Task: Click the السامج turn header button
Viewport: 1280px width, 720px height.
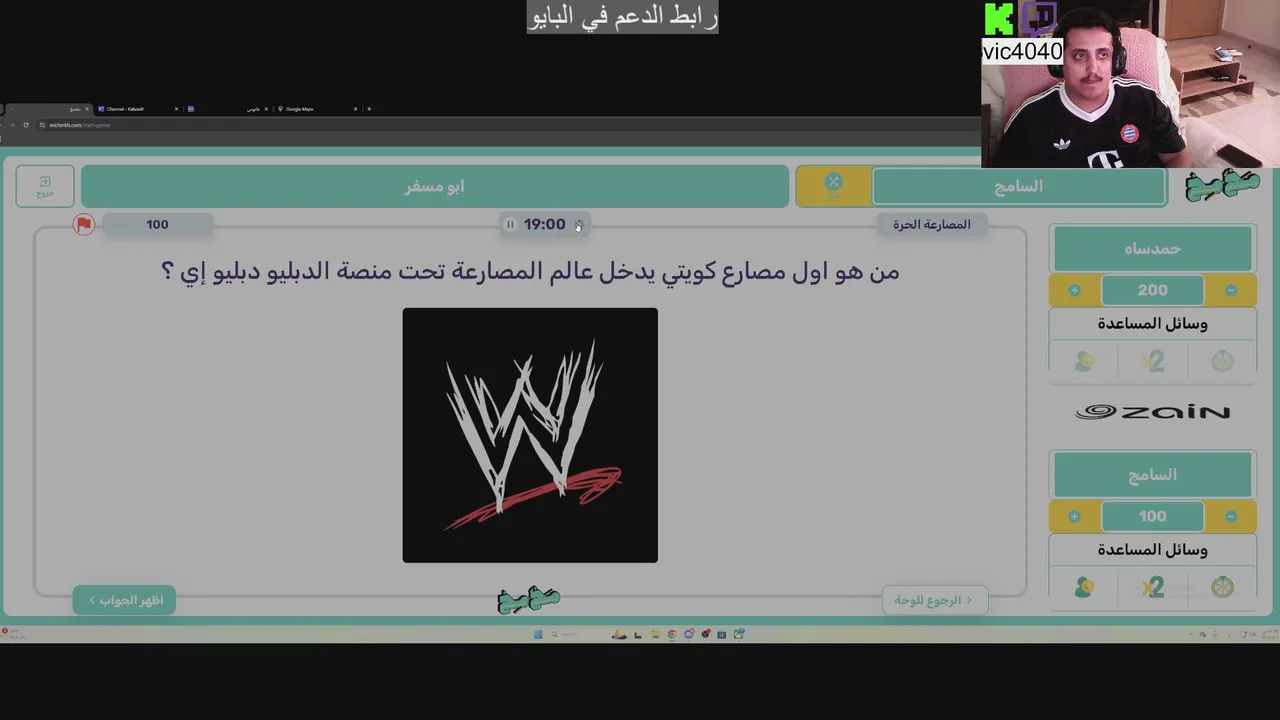Action: (1018, 186)
